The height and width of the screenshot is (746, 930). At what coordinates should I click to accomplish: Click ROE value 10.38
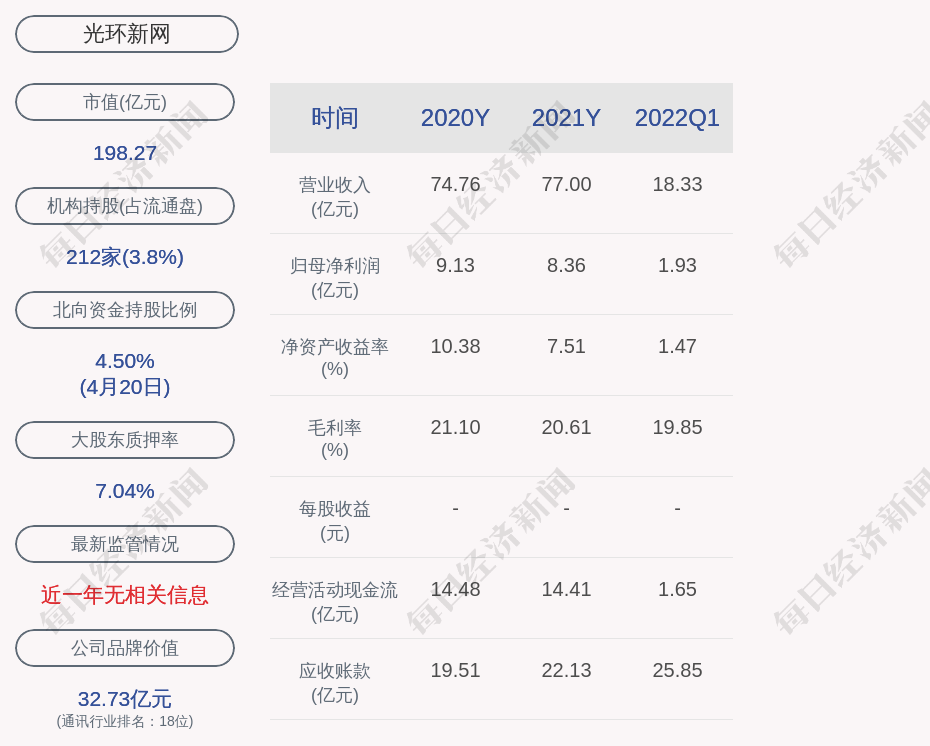click(455, 346)
